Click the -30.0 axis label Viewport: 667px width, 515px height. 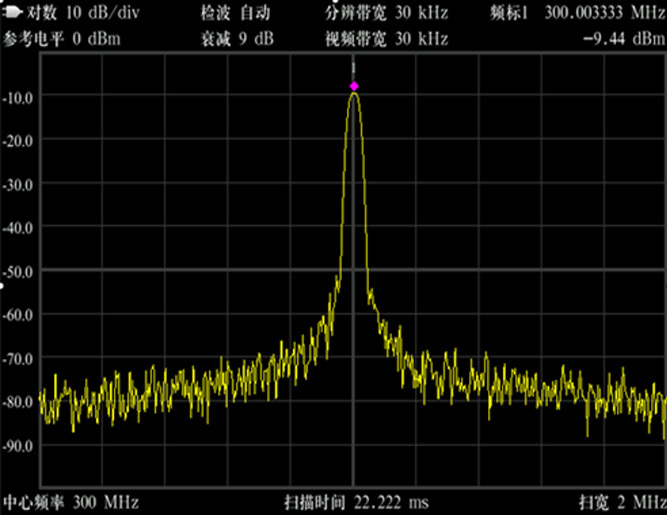click(x=18, y=185)
